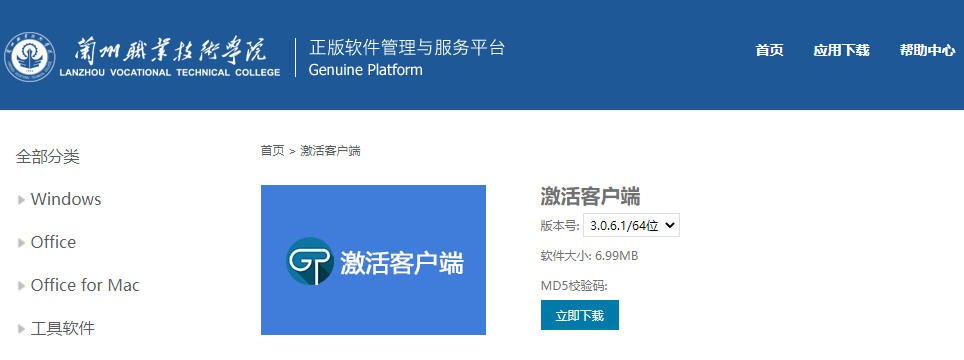Select the Windows category
Image resolution: width=964 pixels, height=360 pixels.
[66, 199]
